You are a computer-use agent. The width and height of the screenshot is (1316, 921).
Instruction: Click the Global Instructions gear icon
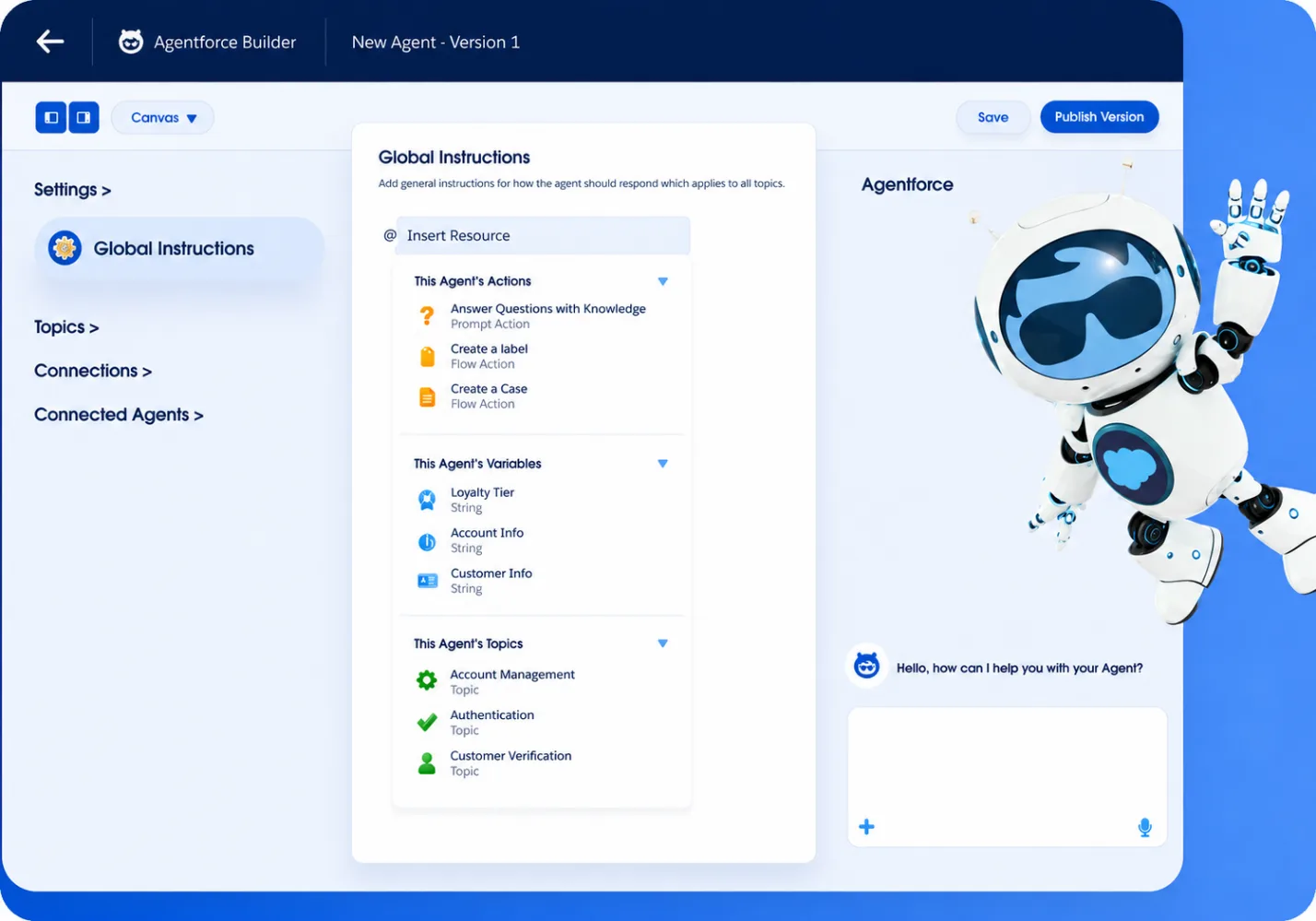65,248
